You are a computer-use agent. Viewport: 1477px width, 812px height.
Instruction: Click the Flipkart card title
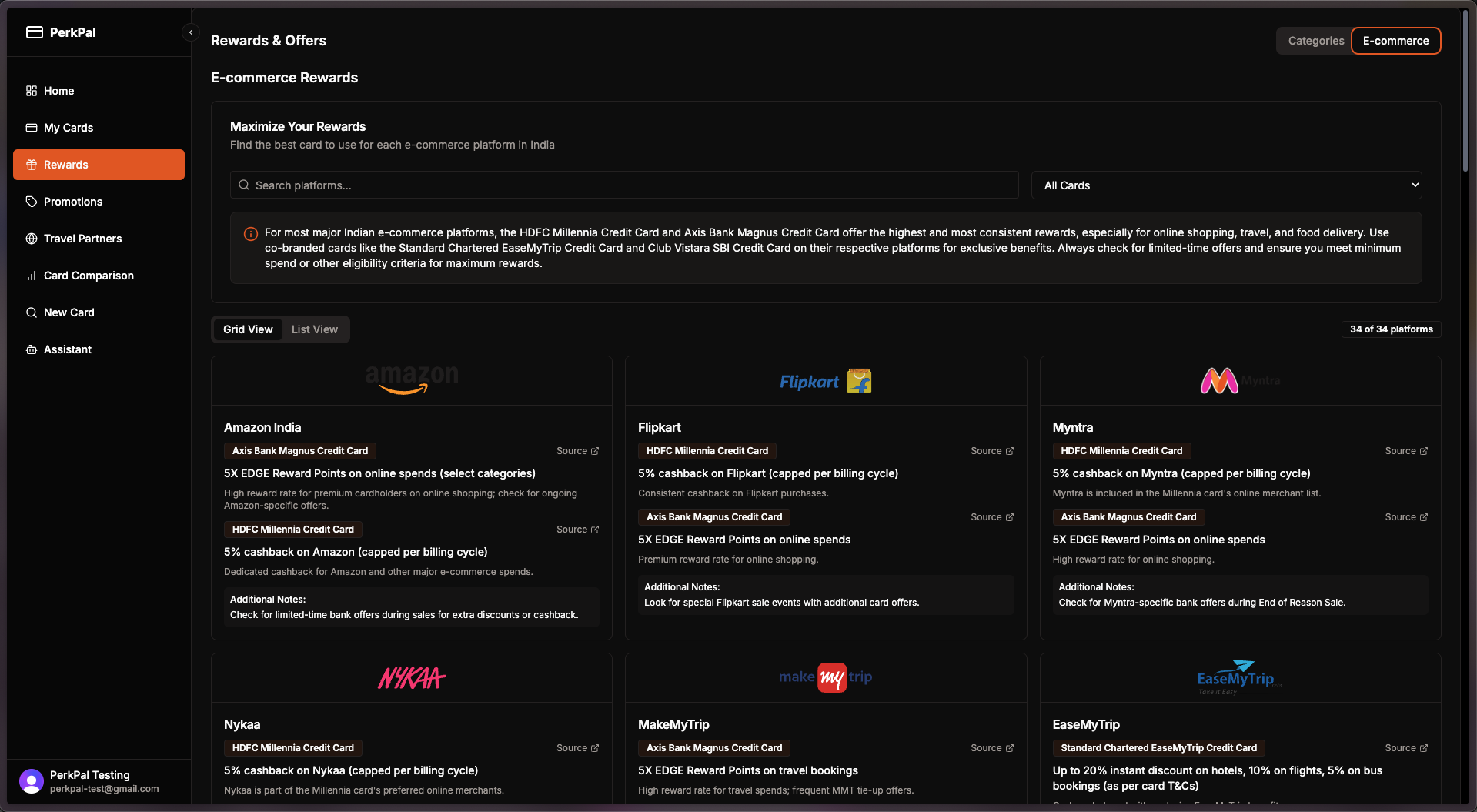[x=660, y=427]
